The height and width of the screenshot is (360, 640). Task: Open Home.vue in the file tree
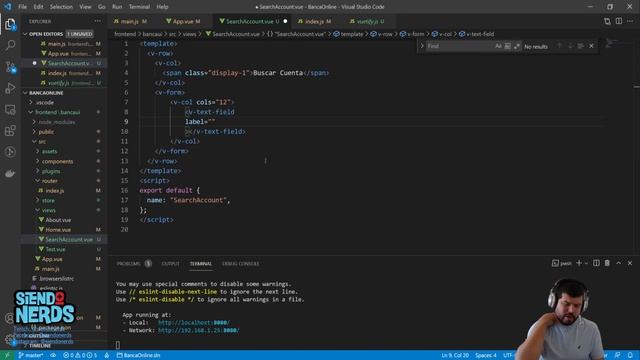click(x=58, y=230)
